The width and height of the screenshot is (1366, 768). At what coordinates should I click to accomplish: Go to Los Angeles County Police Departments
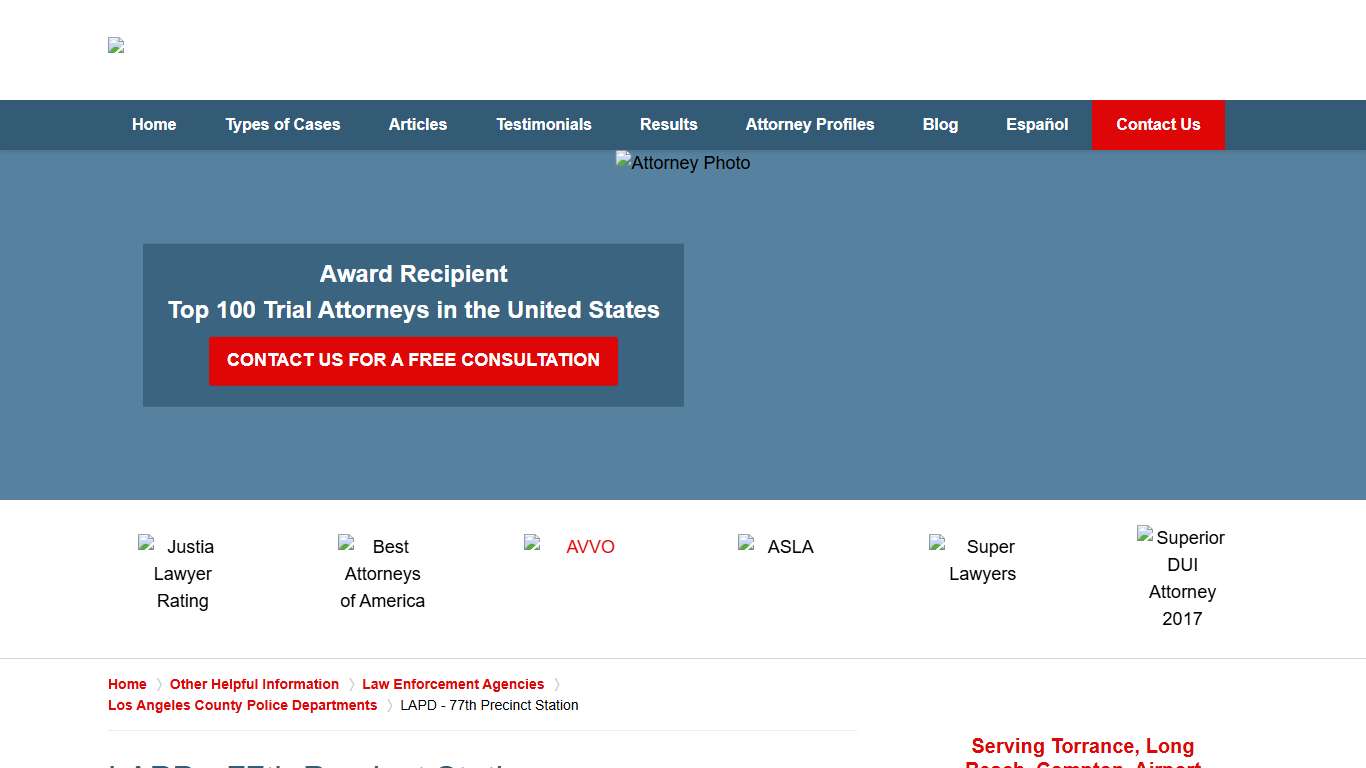pos(243,705)
